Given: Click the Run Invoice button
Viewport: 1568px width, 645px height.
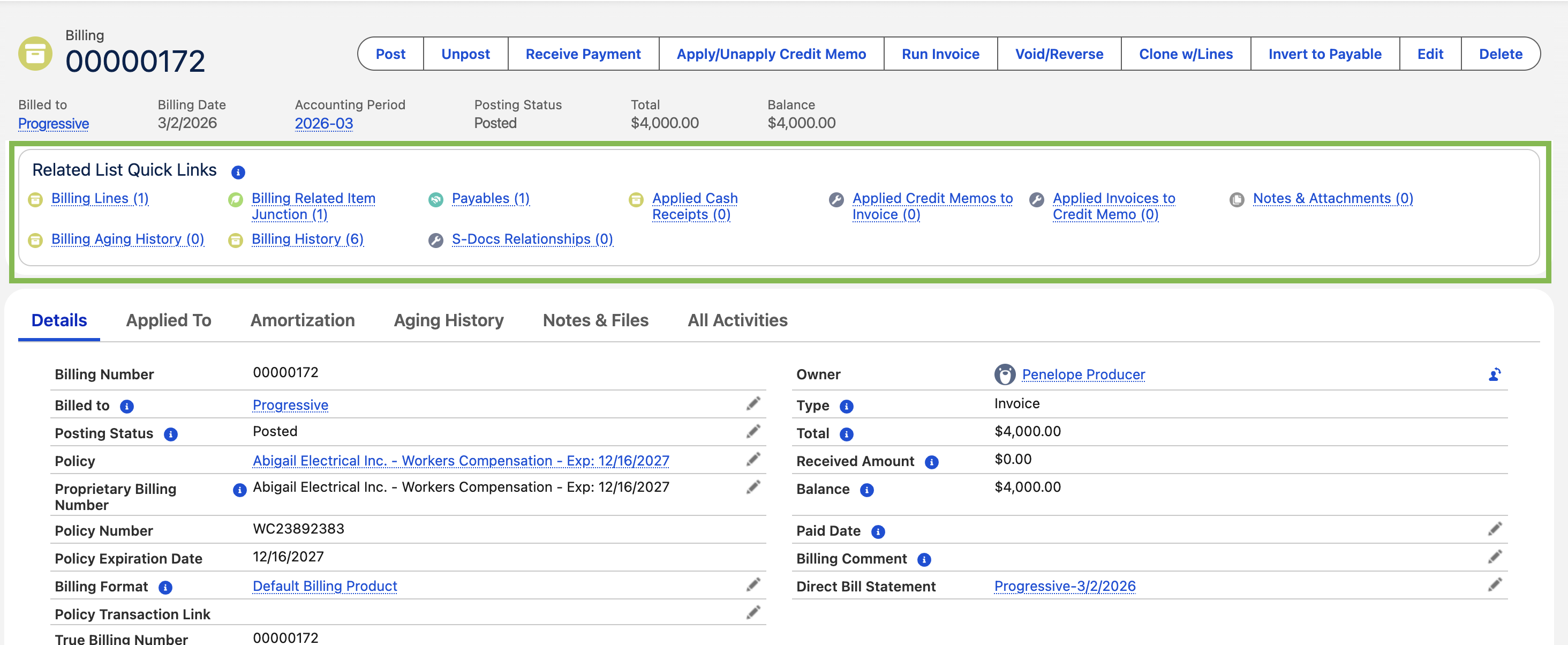Looking at the screenshot, I should (940, 54).
